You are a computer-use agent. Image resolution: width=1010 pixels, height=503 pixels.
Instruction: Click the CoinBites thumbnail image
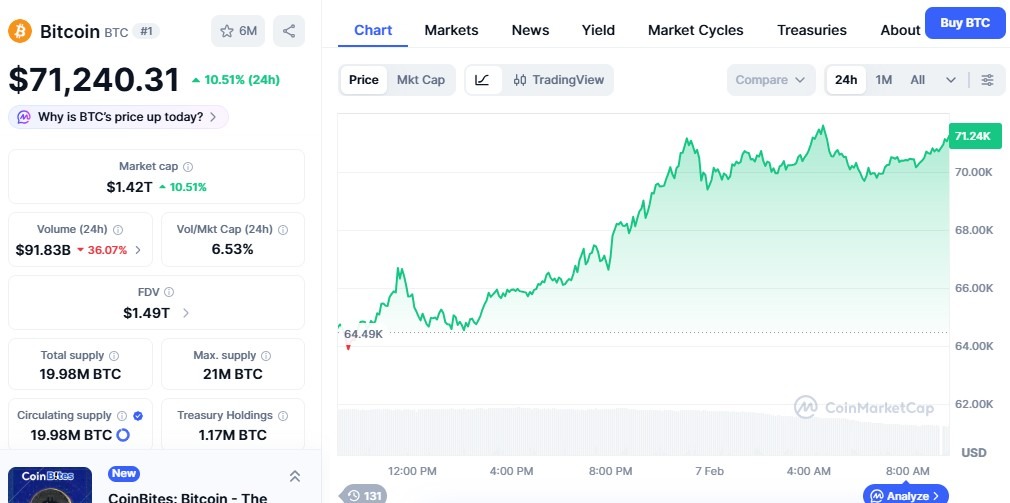point(50,485)
